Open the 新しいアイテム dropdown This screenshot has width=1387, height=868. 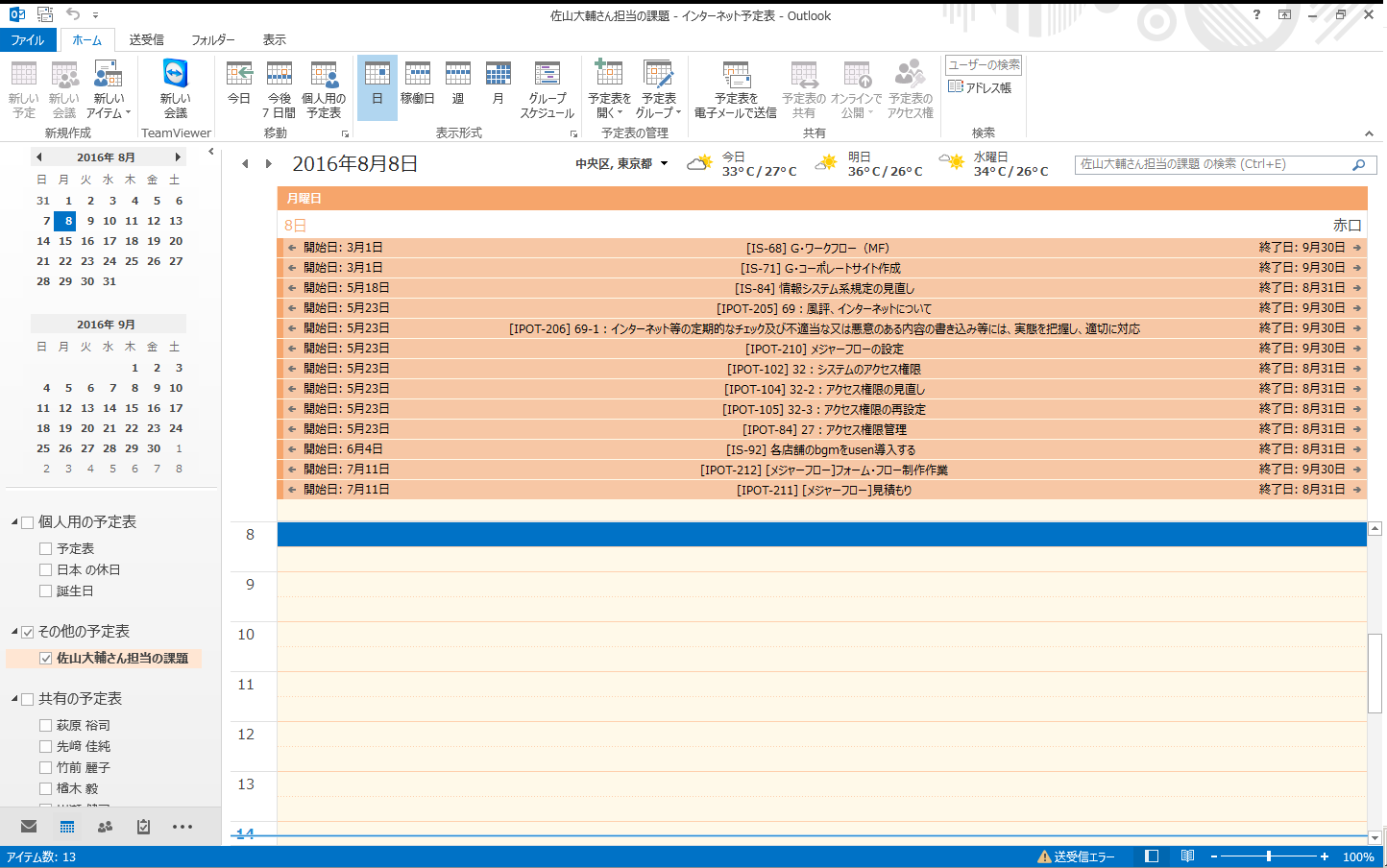click(109, 88)
